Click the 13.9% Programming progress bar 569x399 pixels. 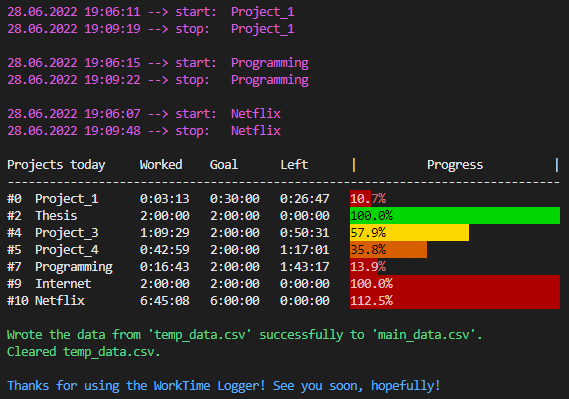click(x=364, y=267)
